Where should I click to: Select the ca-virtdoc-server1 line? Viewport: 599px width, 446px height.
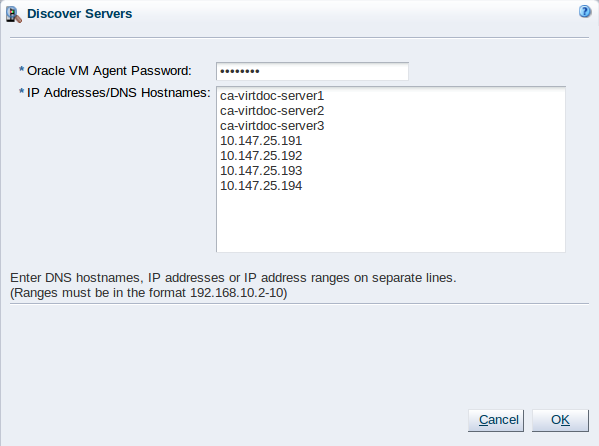point(272,96)
